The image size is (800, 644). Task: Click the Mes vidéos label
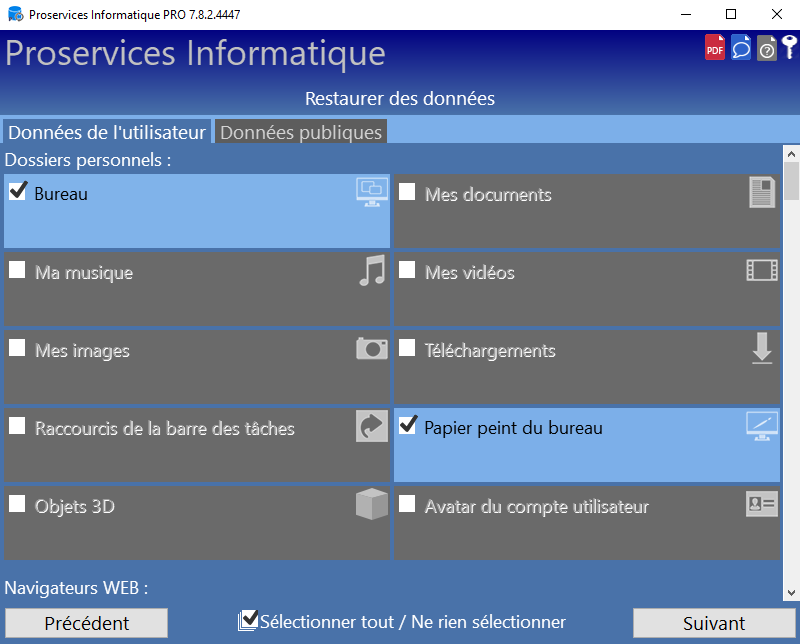[470, 273]
